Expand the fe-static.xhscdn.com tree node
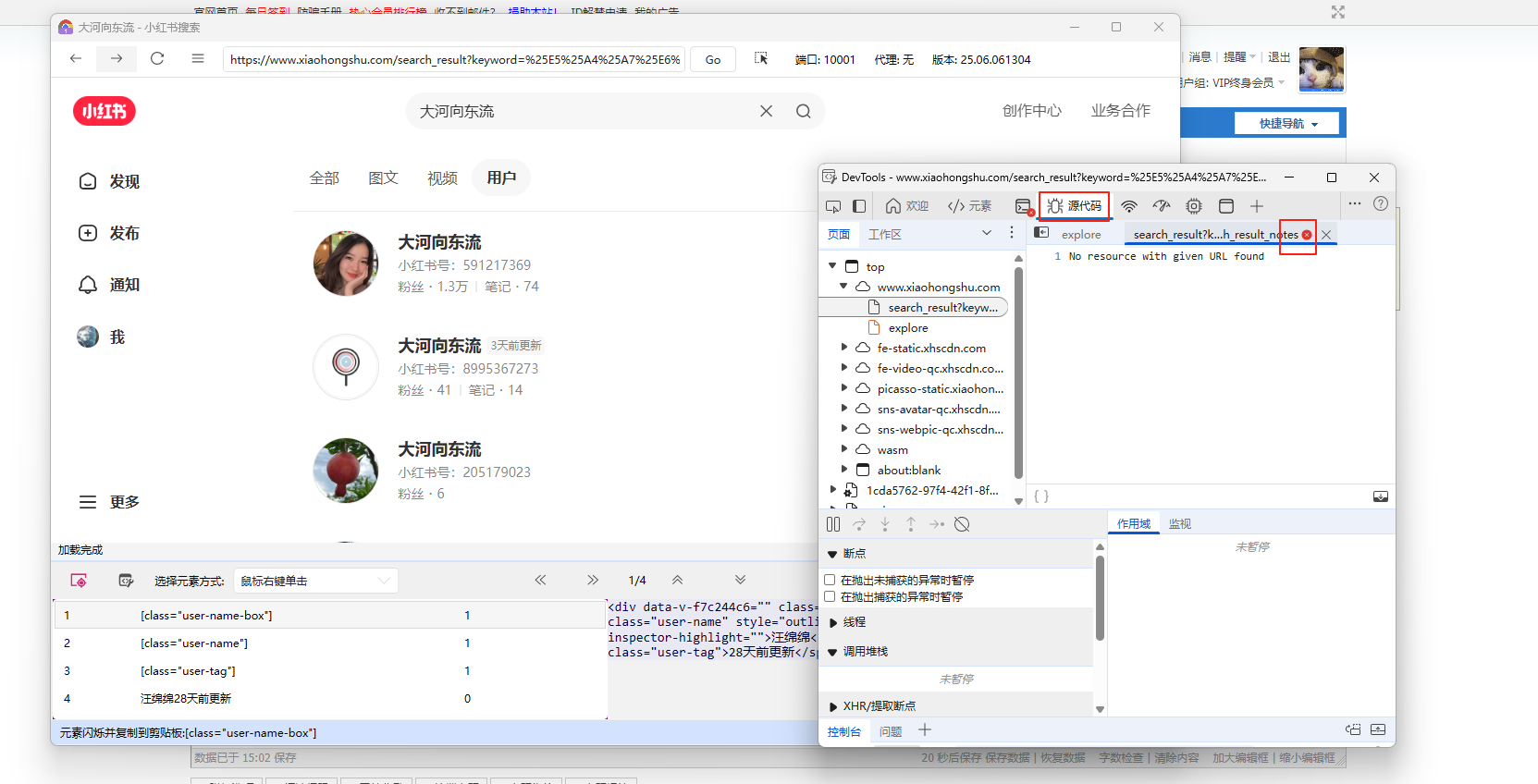This screenshot has width=1538, height=784. point(843,348)
